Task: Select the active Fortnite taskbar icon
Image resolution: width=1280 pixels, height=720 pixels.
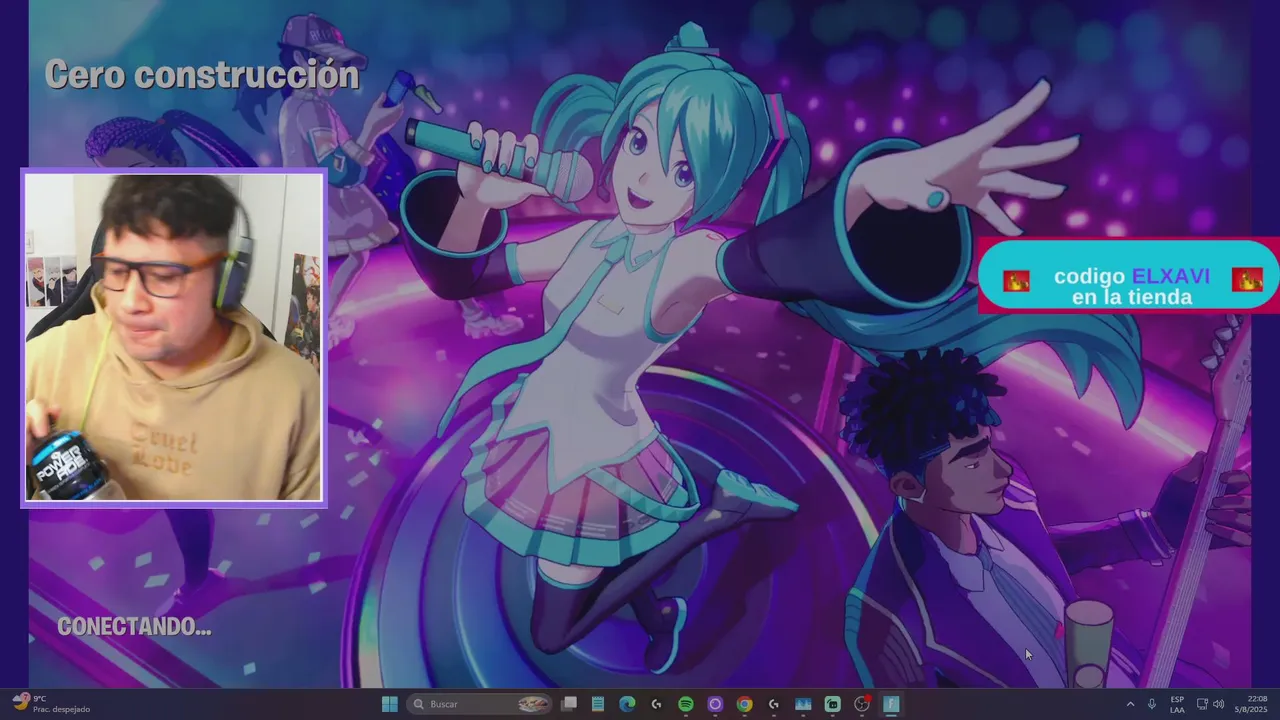Action: [x=891, y=704]
